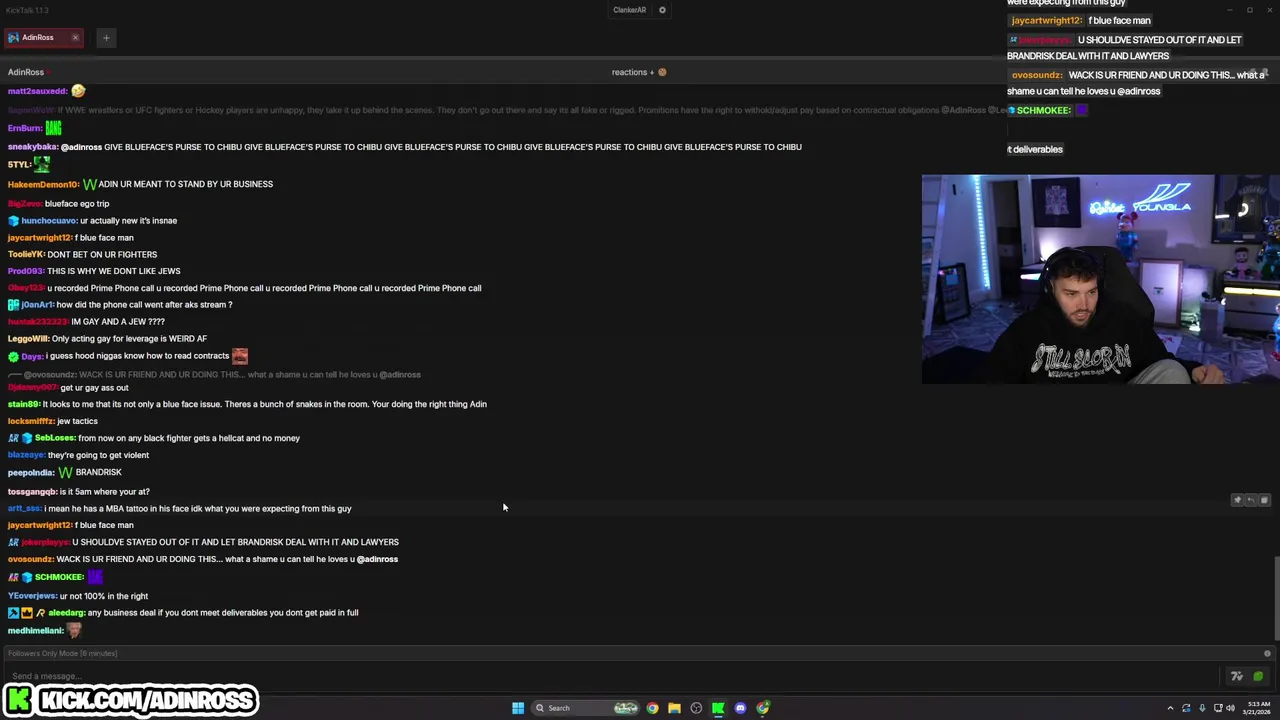Click the jokerplayys username

45,542
